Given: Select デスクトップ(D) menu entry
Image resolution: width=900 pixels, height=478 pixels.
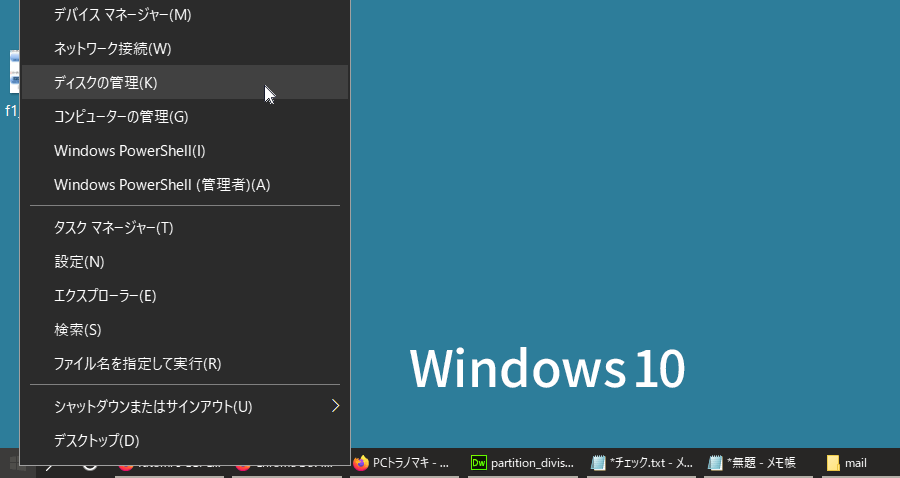Looking at the screenshot, I should tap(185, 441).
